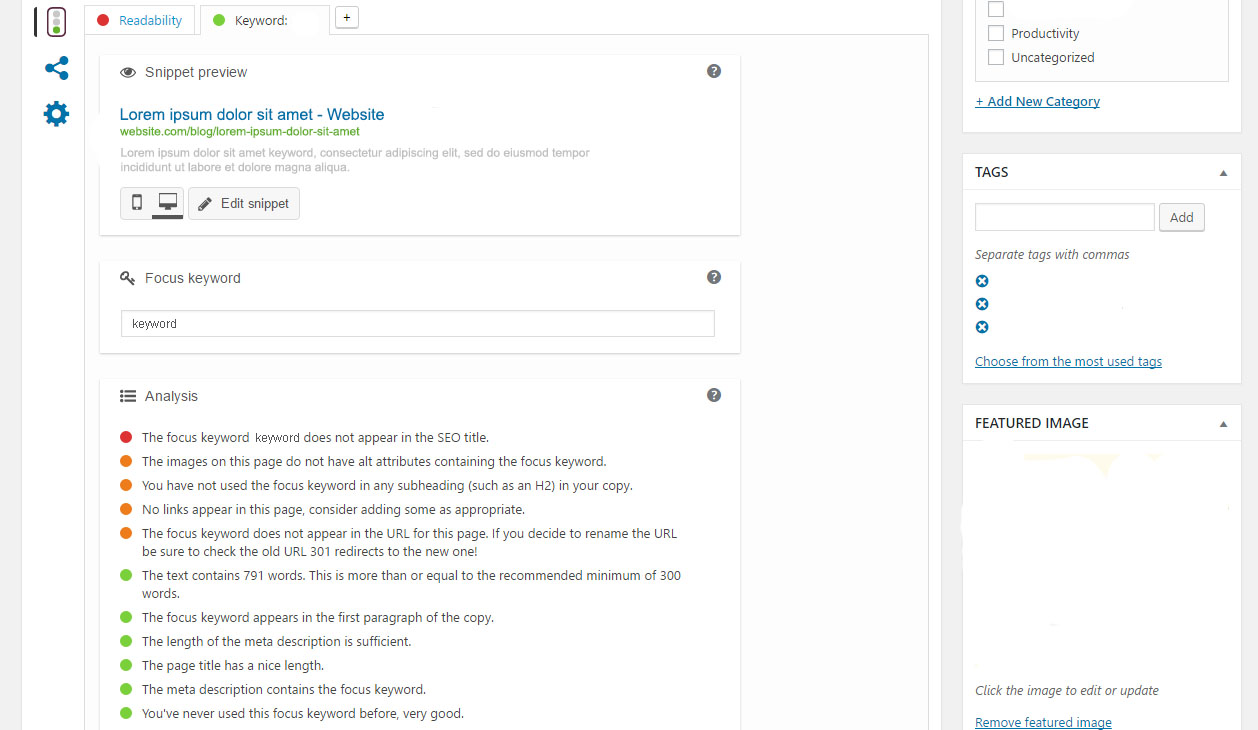Screen dimensions: 1258x730
Task: Click the Yoast traffic light content optimization icon
Action: [x=56, y=22]
